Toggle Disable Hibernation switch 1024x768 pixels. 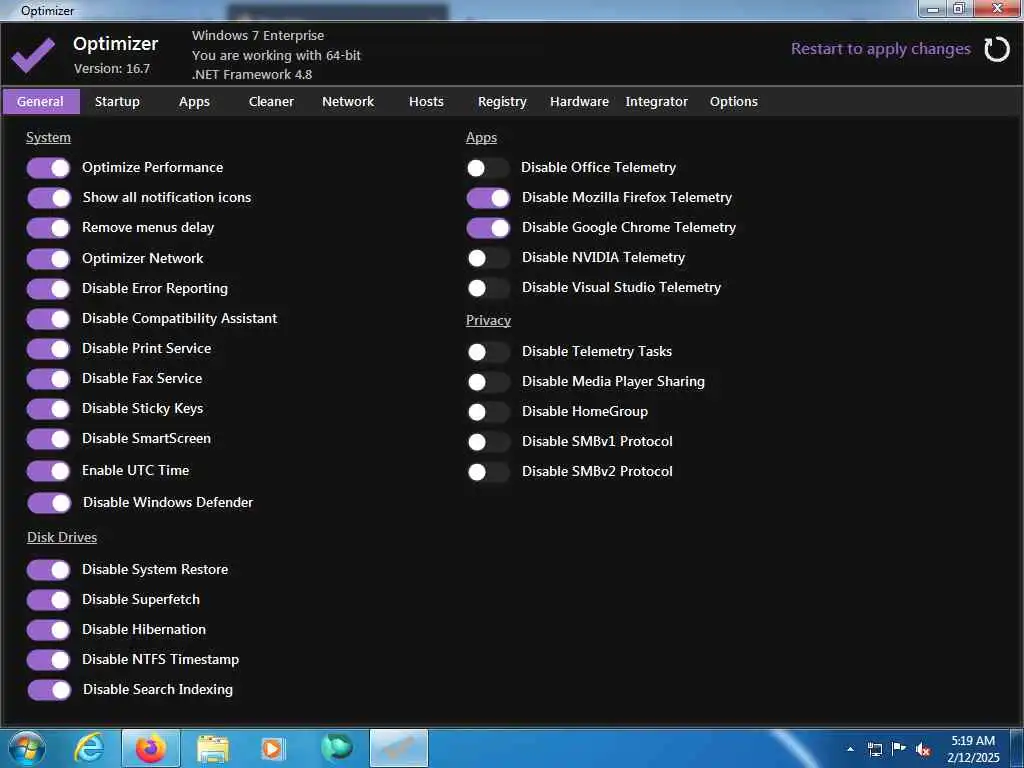click(x=49, y=630)
